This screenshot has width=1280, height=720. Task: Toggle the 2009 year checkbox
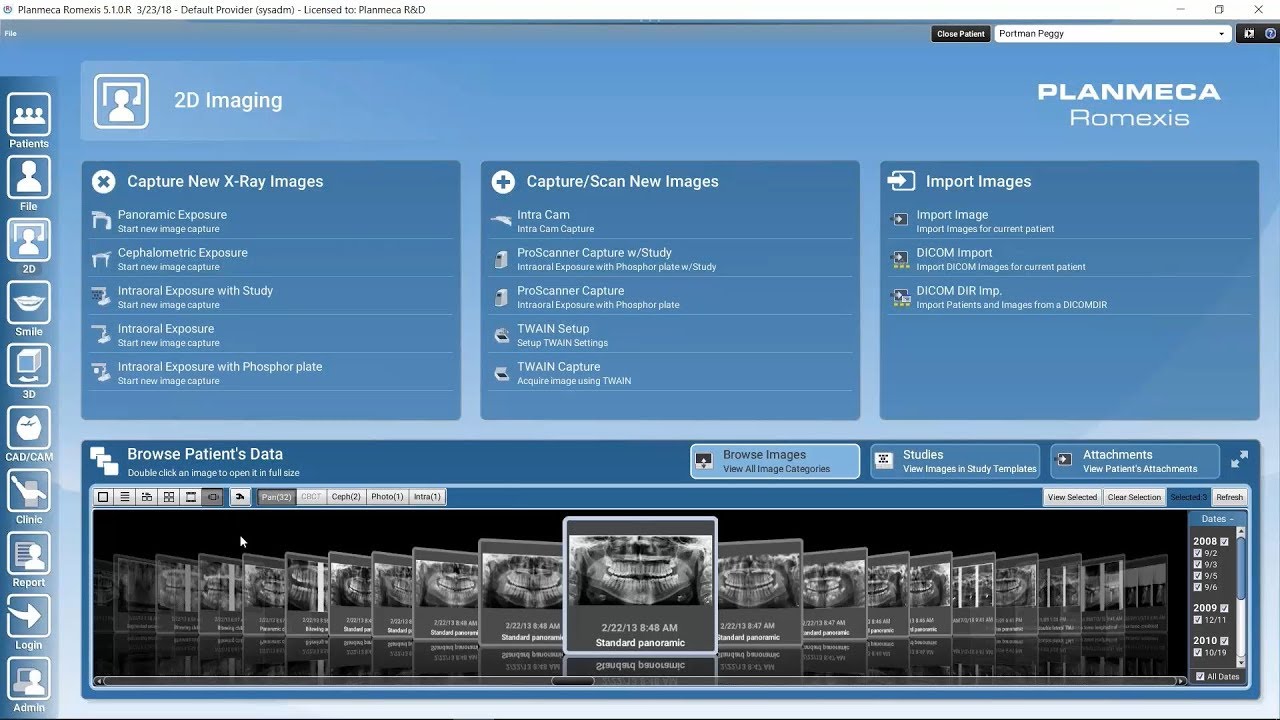[x=1224, y=608]
